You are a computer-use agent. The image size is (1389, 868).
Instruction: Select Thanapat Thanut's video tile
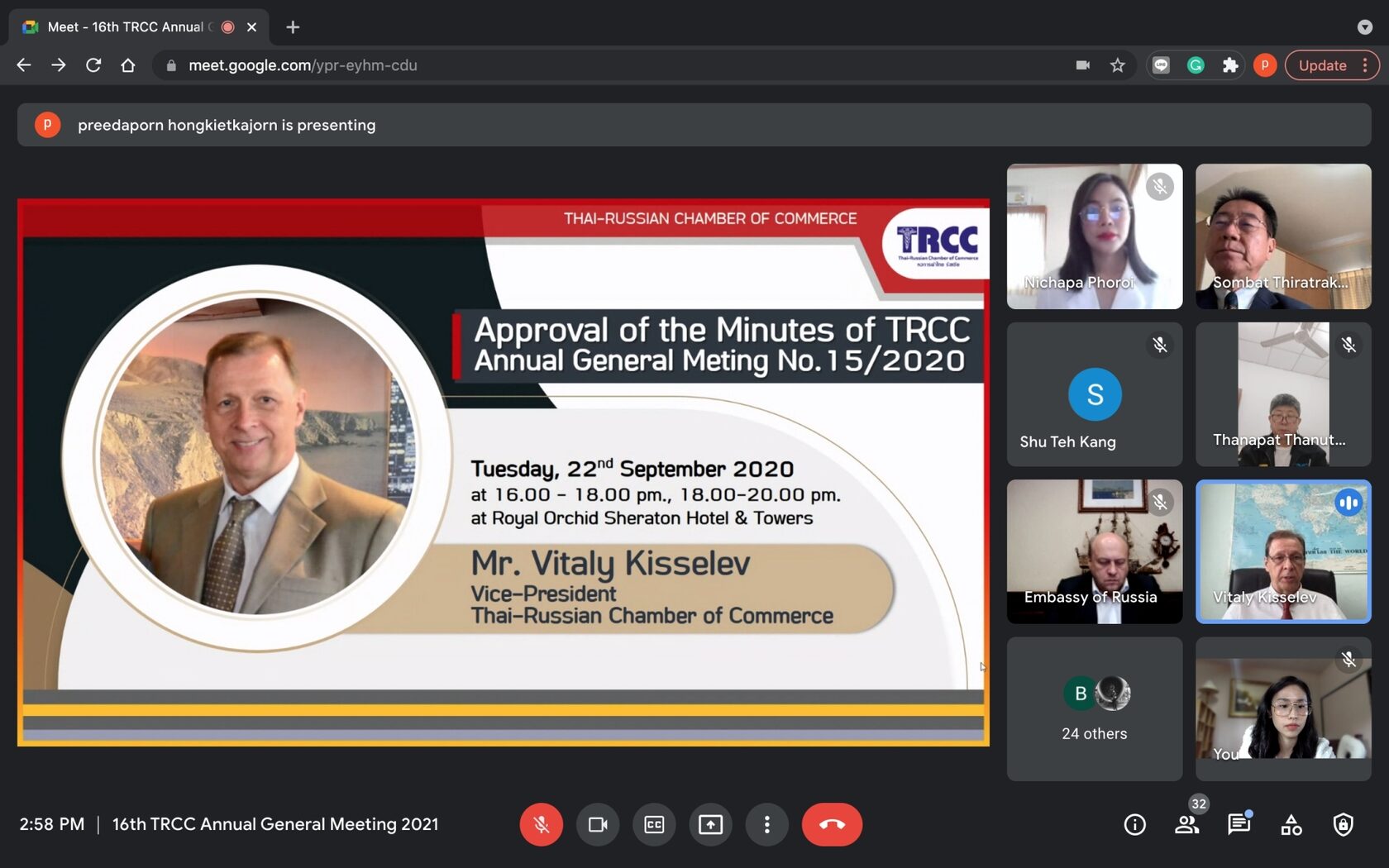pos(1283,394)
